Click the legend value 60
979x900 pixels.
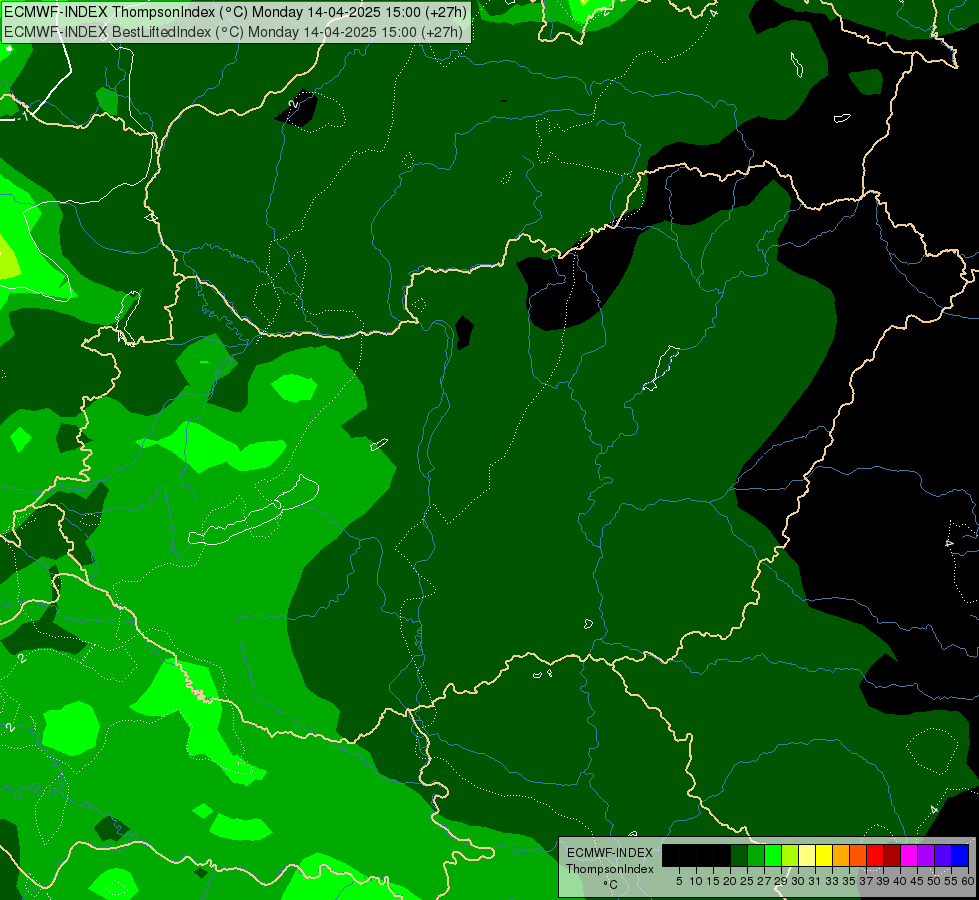[x=968, y=881]
